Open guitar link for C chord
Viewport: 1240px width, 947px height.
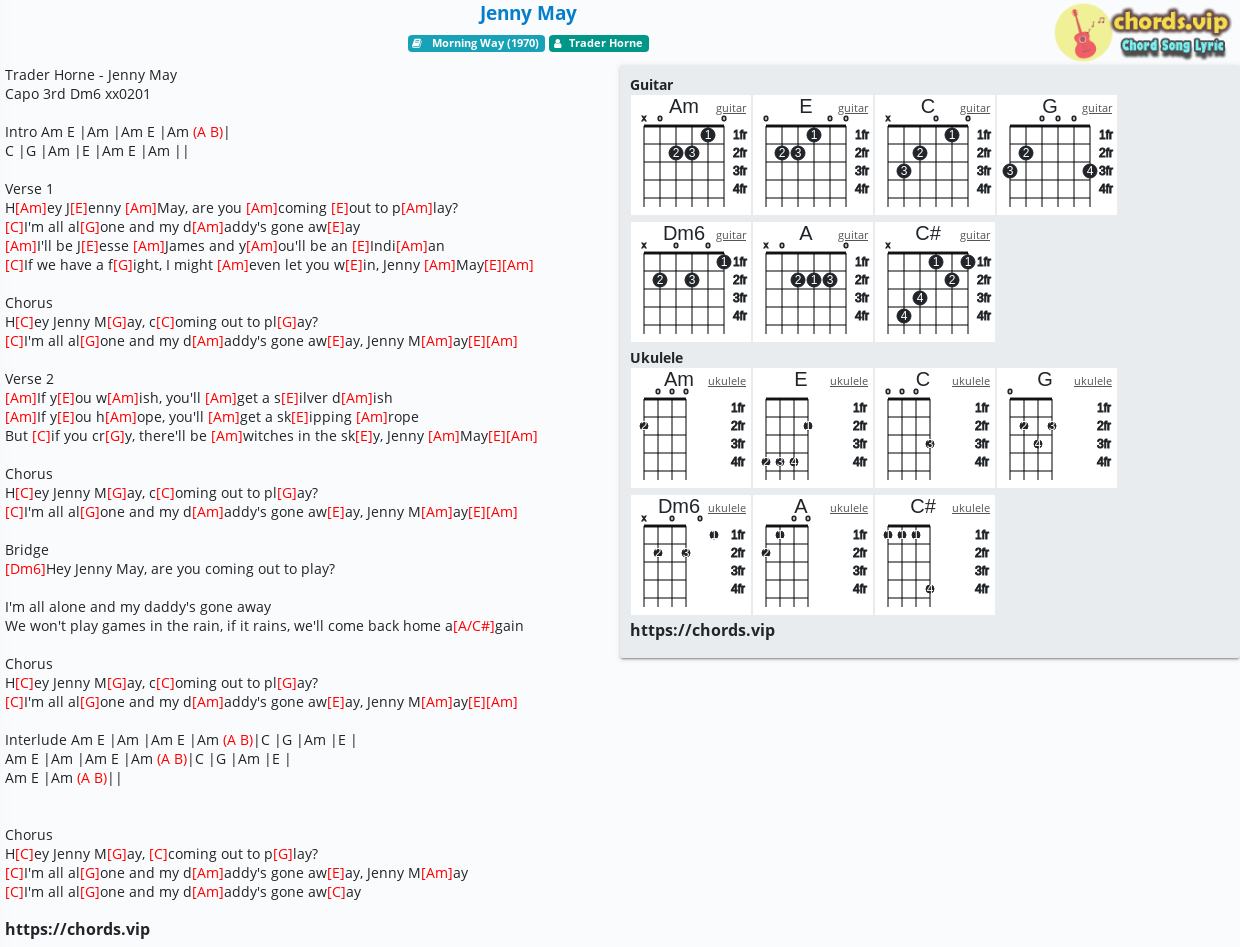click(975, 108)
